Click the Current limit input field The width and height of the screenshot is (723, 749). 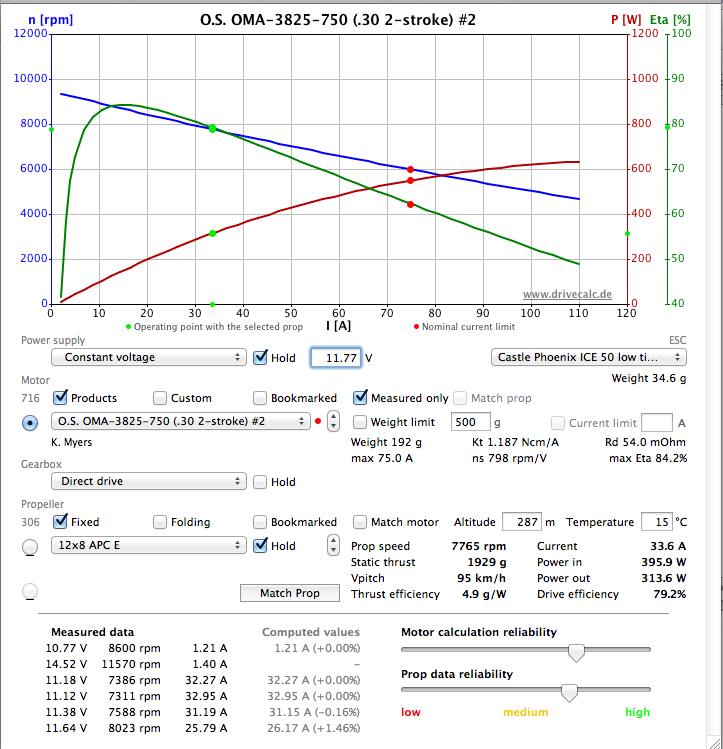(x=657, y=423)
